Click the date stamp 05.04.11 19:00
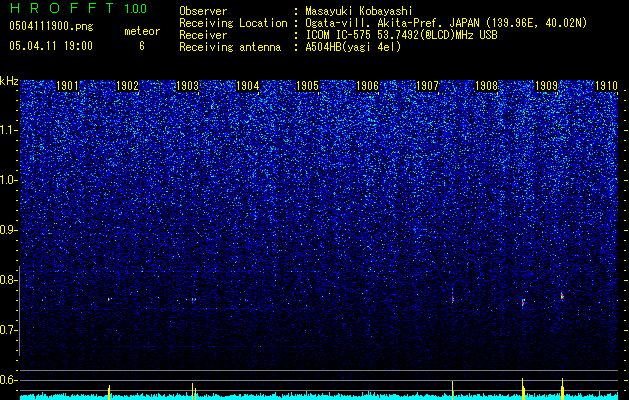629x400 pixels. (51, 45)
